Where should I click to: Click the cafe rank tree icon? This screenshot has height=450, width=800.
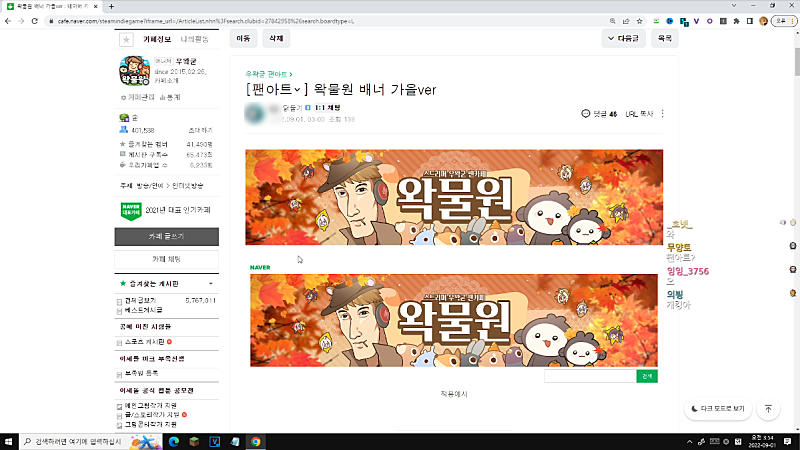(123, 118)
